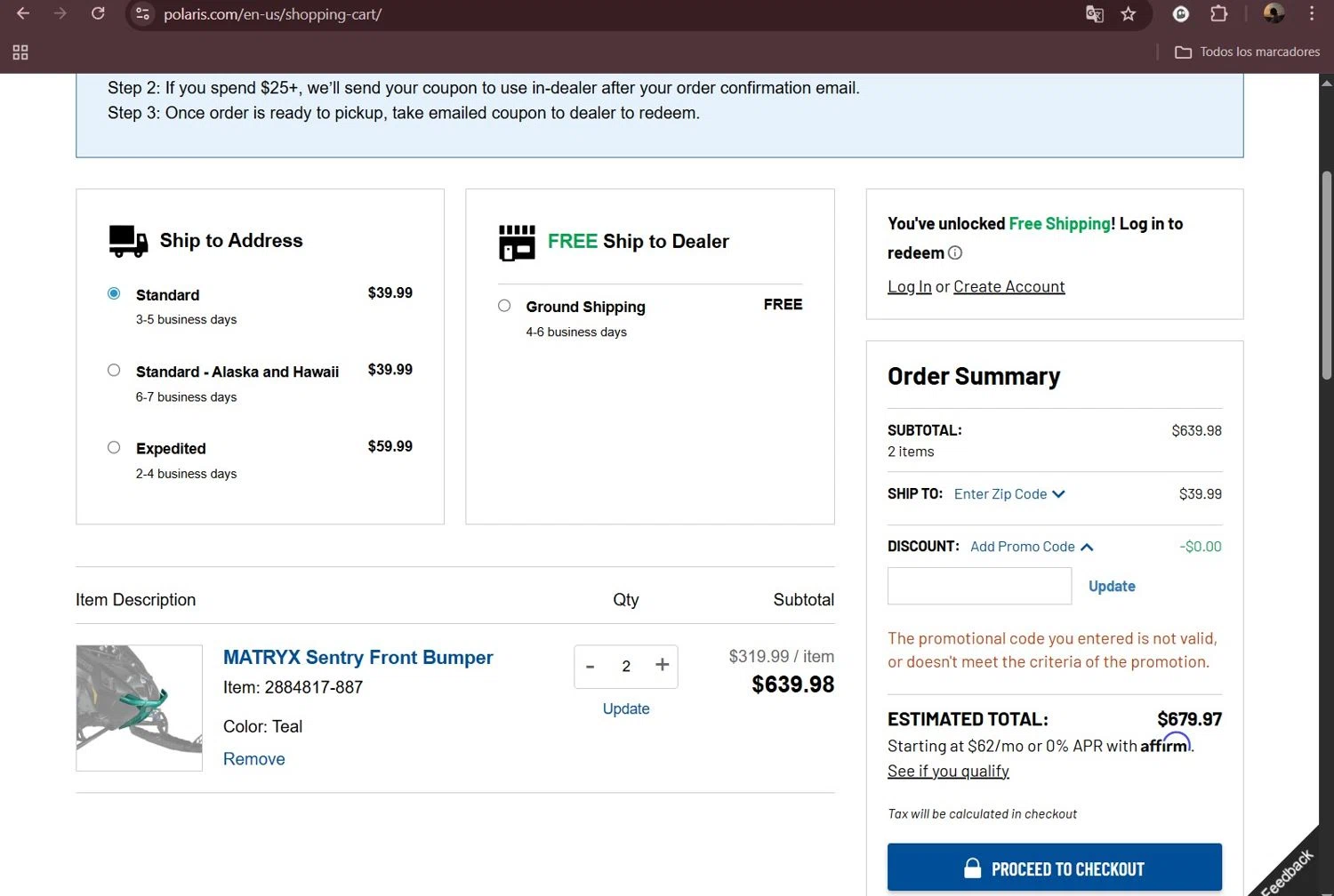Image resolution: width=1334 pixels, height=896 pixels.
Task: Open Todos los marcadores folder
Action: point(1248,52)
